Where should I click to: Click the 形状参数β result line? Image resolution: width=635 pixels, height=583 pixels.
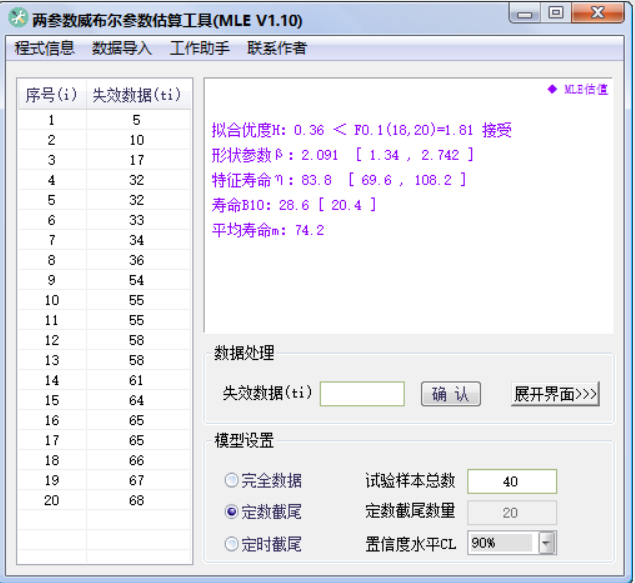pos(342,155)
